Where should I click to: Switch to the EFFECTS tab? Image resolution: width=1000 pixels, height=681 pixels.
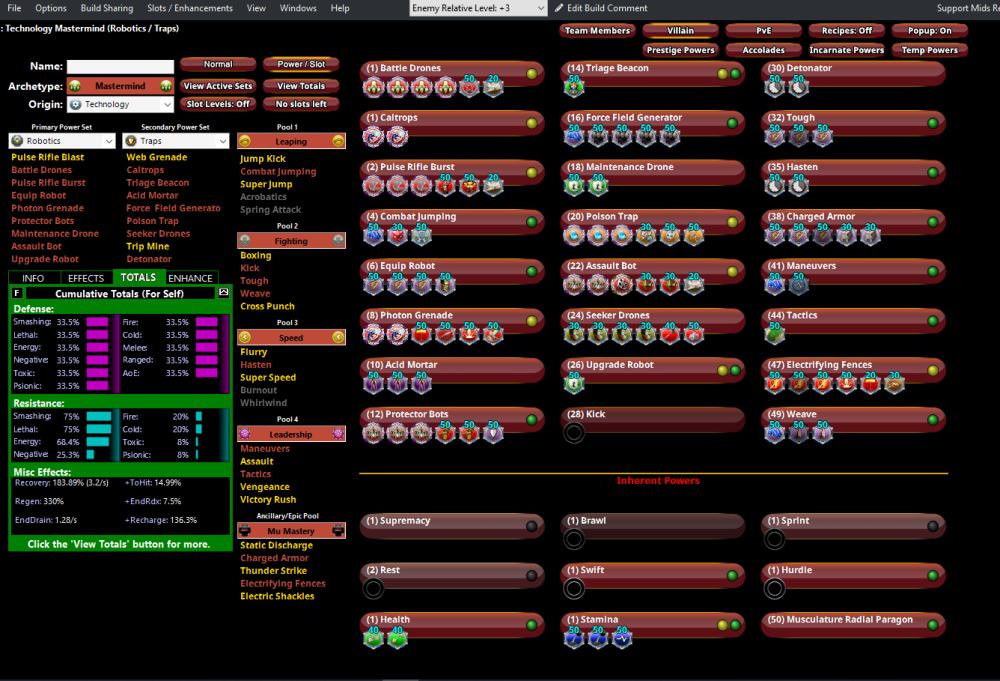tap(86, 278)
